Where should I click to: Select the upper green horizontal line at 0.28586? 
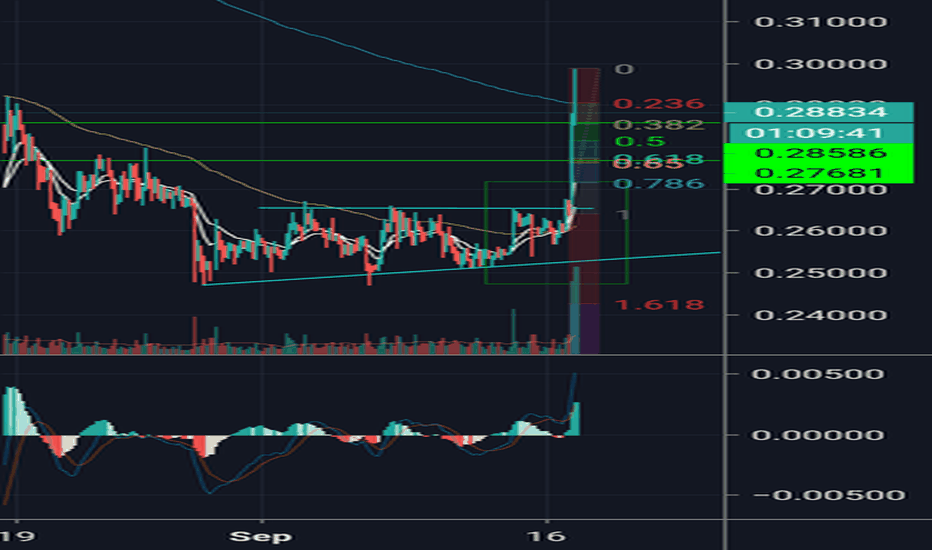(x=360, y=123)
